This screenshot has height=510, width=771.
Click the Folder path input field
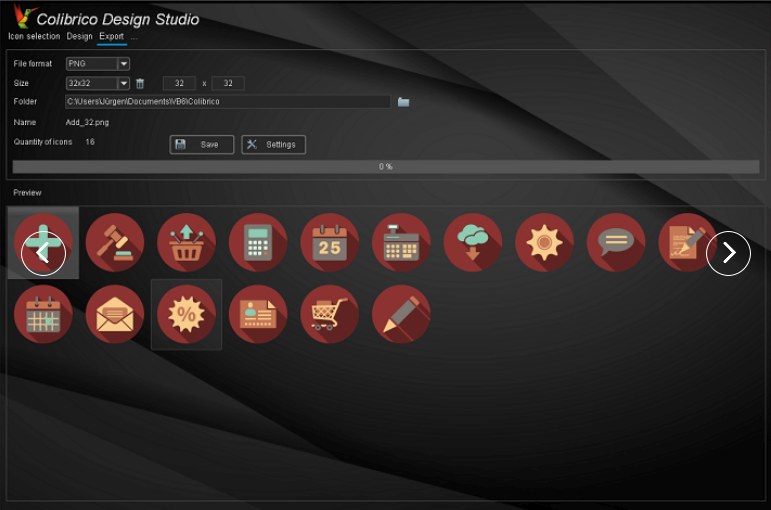point(227,102)
